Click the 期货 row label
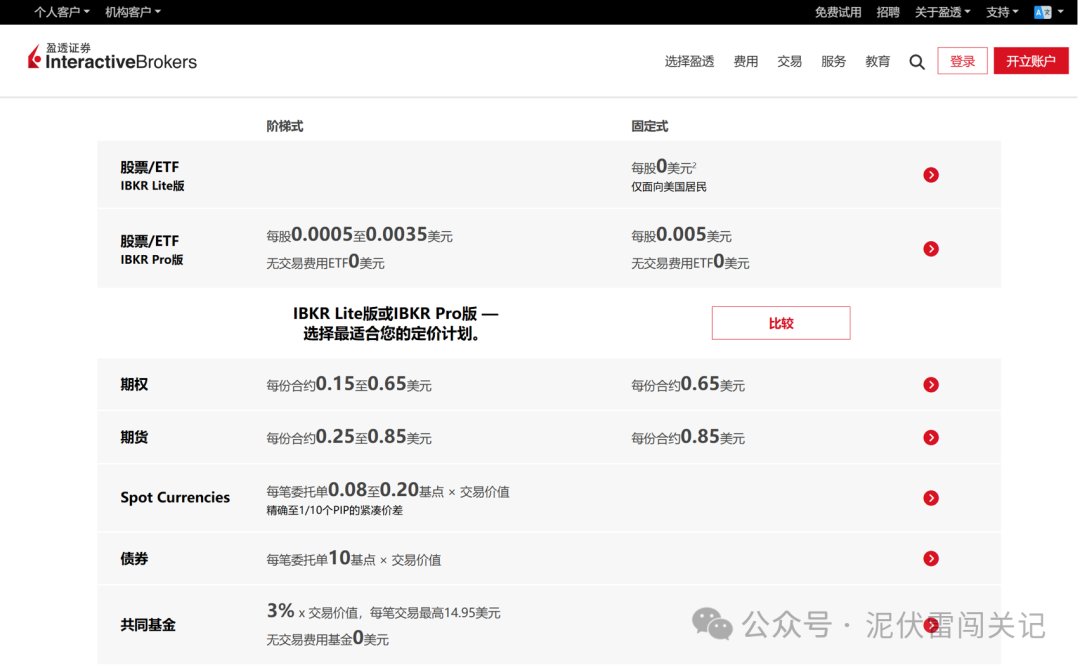This screenshot has height=668, width=1080. click(134, 437)
